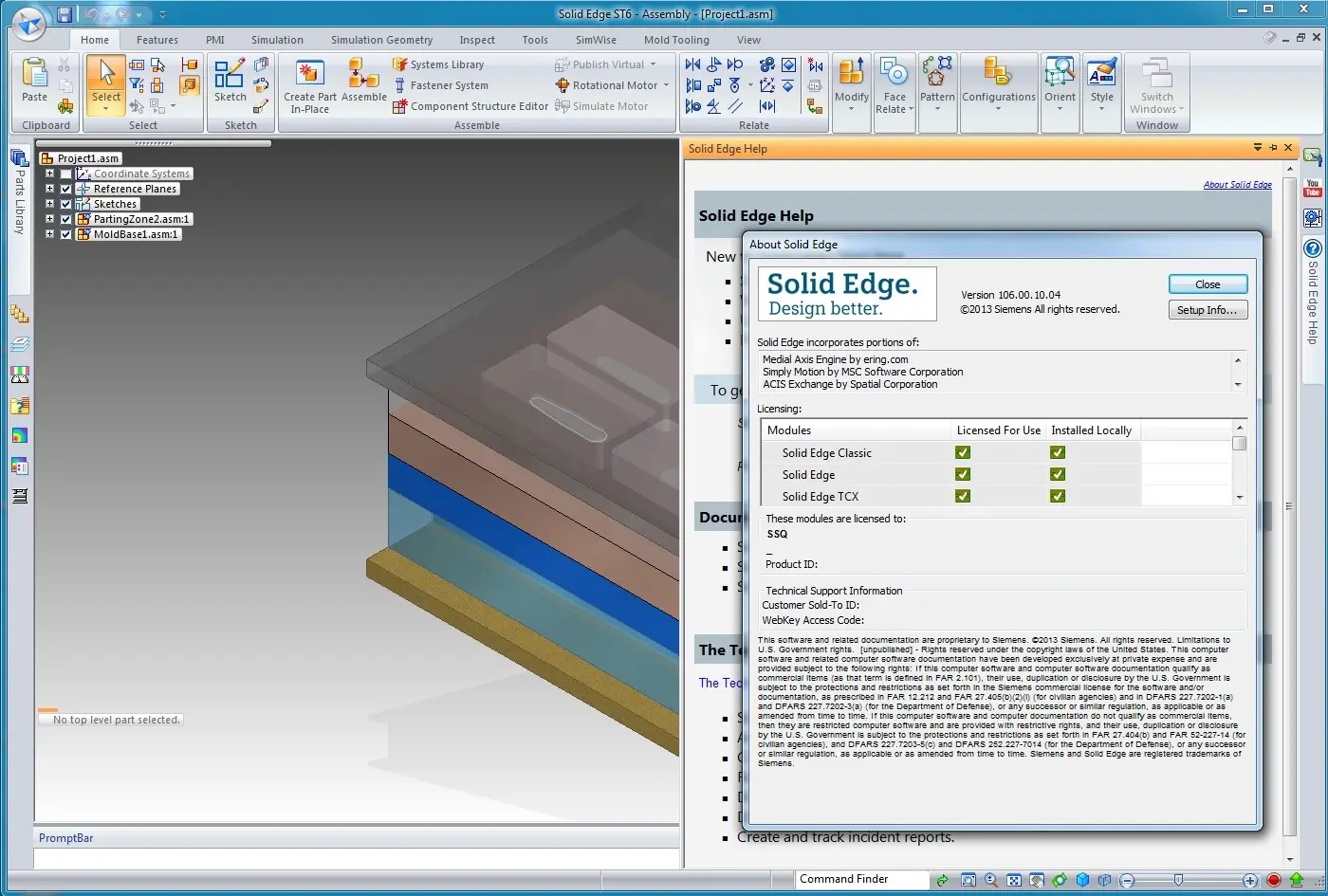Image resolution: width=1328 pixels, height=896 pixels.
Task: Toggle Coordinate Systems visibility checkbox
Action: (x=66, y=174)
